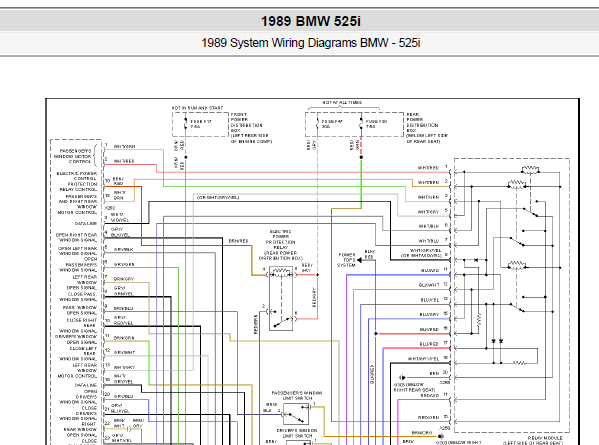Select the Fuse F20 7.5A symbol

pyautogui.click(x=361, y=124)
